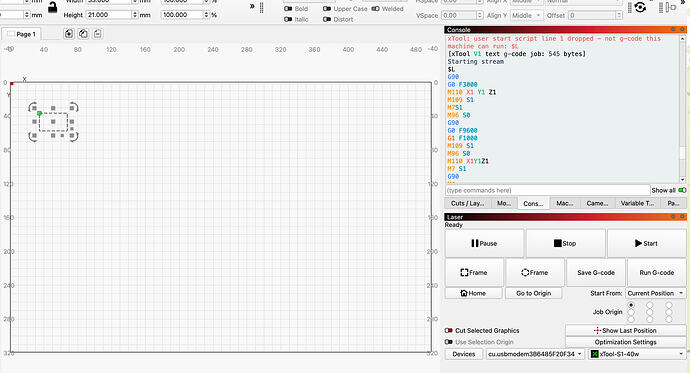Click the Console command input field
This screenshot has width=690, height=373.
[547, 190]
